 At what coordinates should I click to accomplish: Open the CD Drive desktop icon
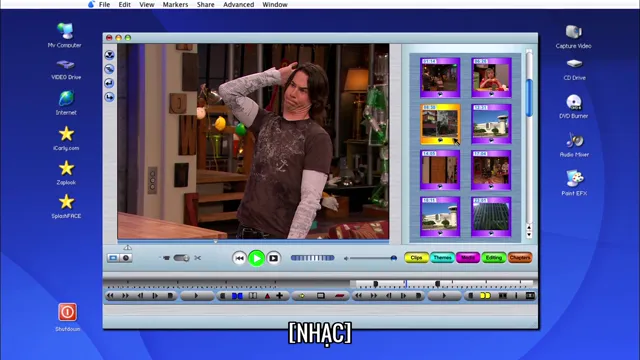(574, 64)
